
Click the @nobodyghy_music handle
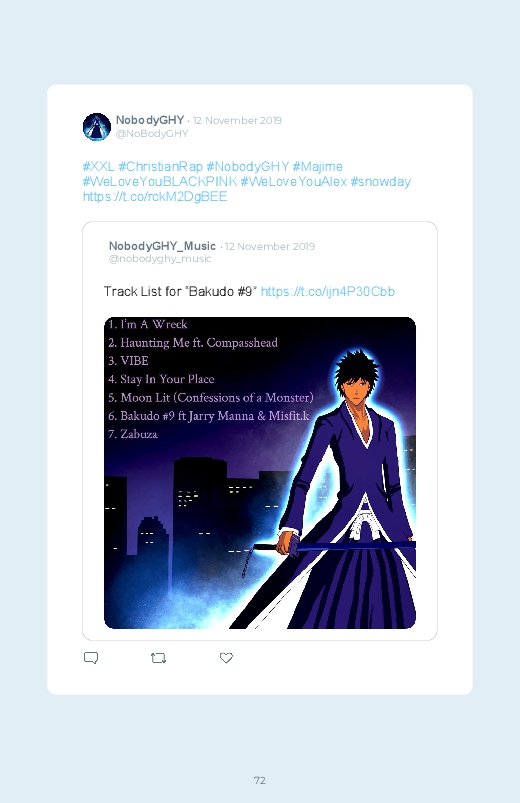(x=160, y=259)
